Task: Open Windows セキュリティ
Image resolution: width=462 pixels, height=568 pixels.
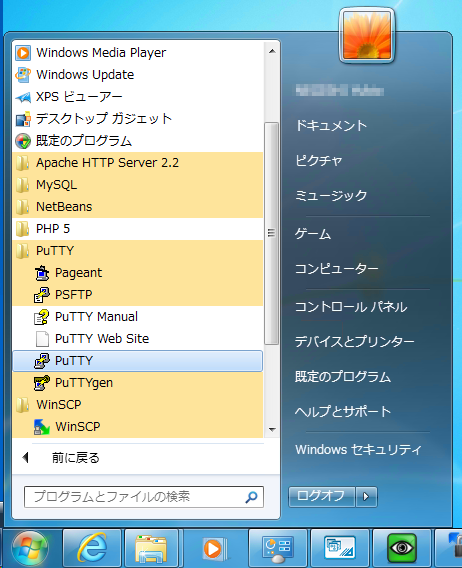Action: [358, 450]
